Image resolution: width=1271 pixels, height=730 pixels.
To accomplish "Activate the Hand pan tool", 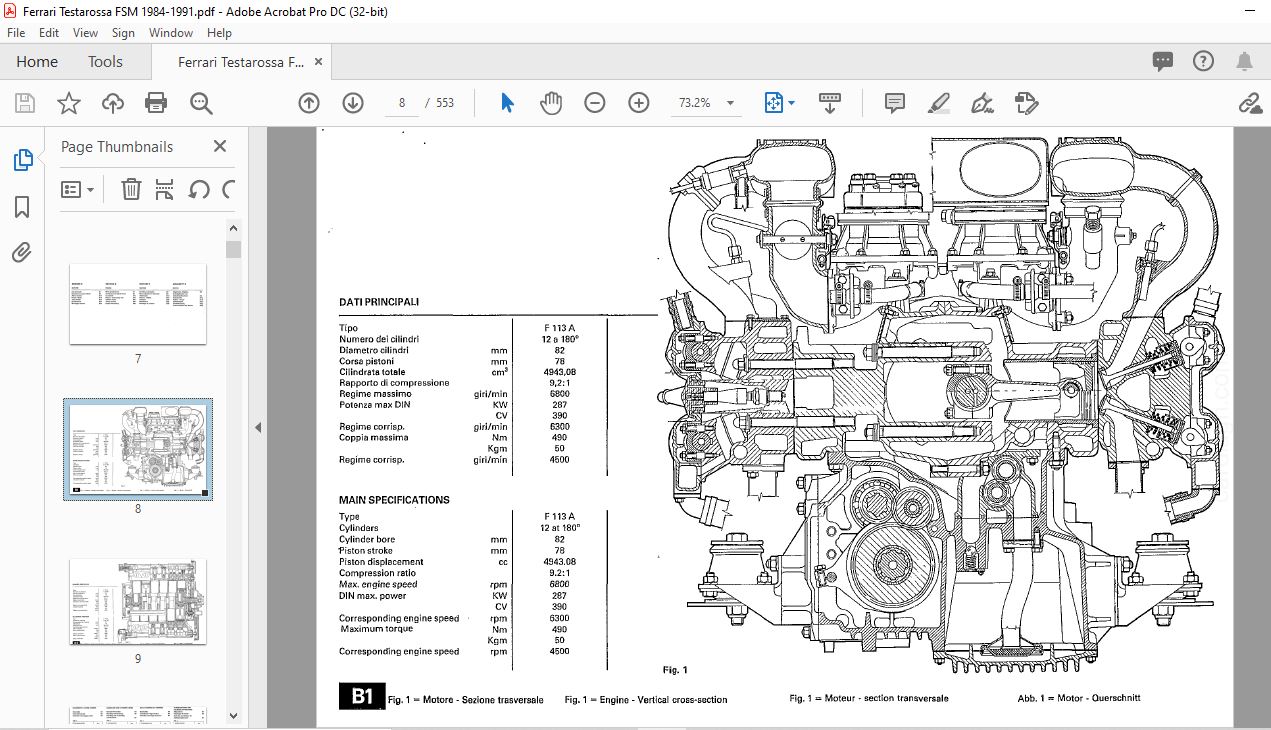I will point(551,103).
